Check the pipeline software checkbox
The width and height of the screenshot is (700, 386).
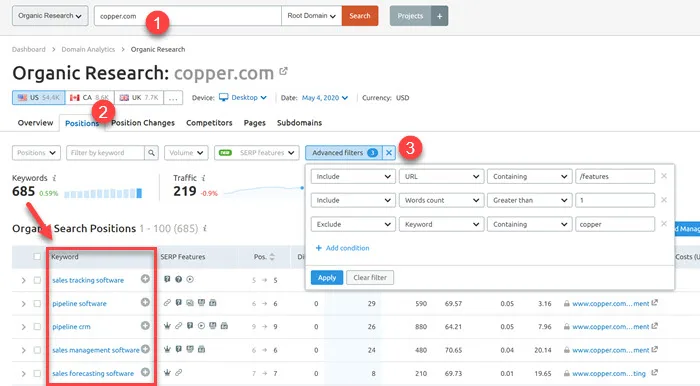coord(37,303)
